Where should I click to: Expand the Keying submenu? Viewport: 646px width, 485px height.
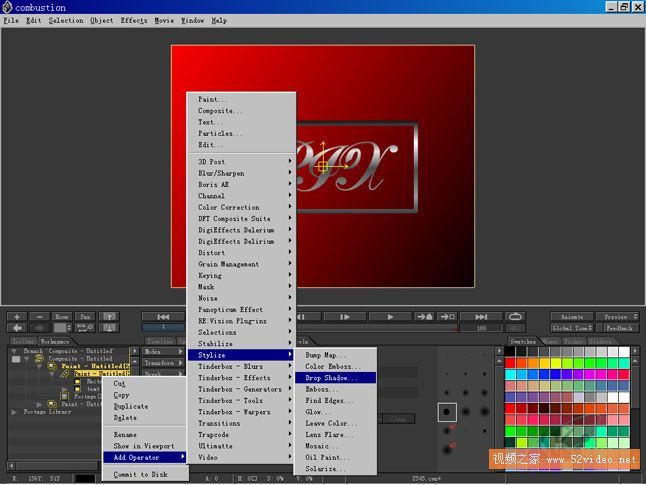pos(241,275)
